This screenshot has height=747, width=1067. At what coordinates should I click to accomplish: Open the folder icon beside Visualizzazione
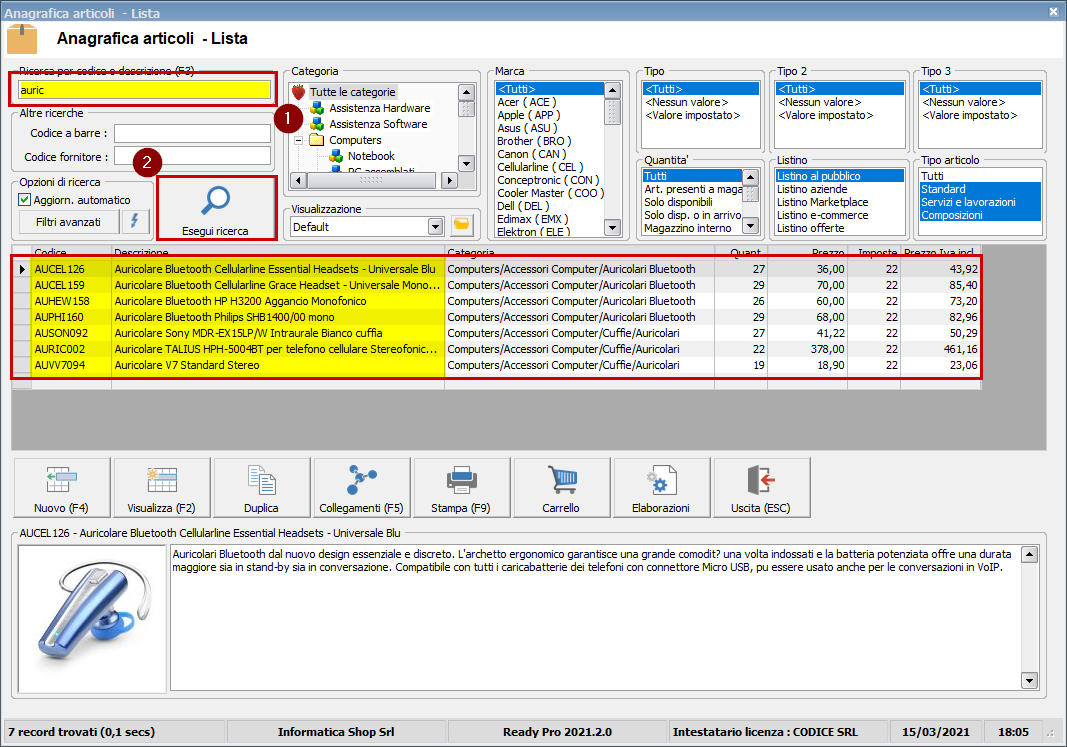(461, 226)
